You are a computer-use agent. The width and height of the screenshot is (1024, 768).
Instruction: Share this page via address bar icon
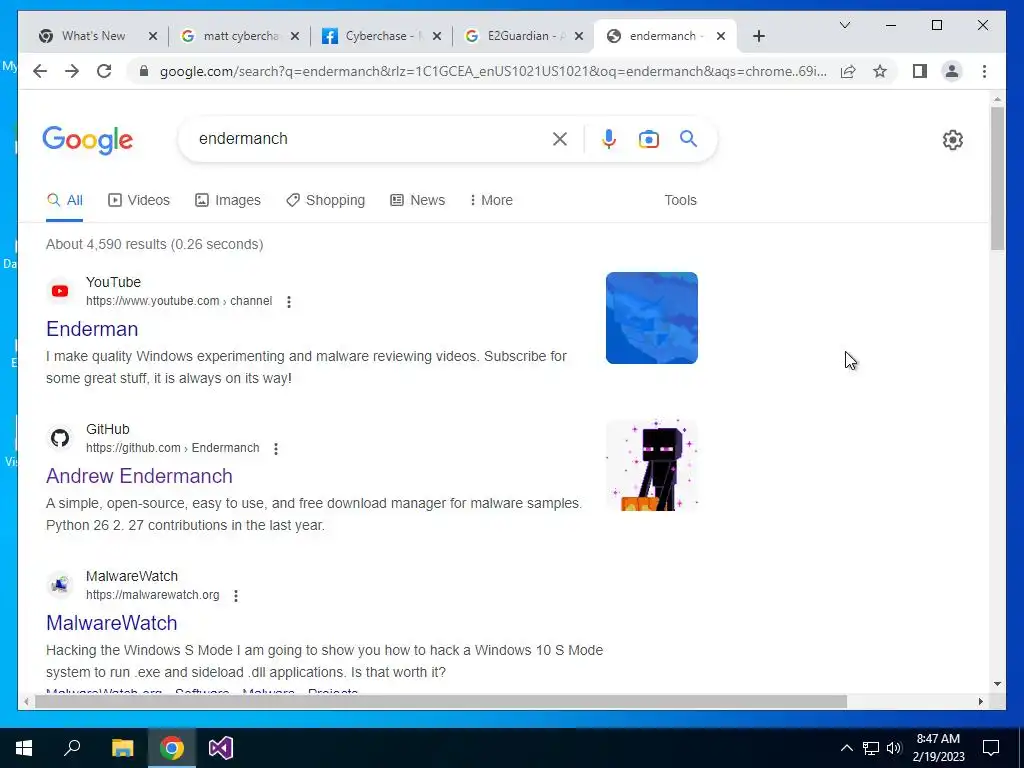pyautogui.click(x=848, y=71)
